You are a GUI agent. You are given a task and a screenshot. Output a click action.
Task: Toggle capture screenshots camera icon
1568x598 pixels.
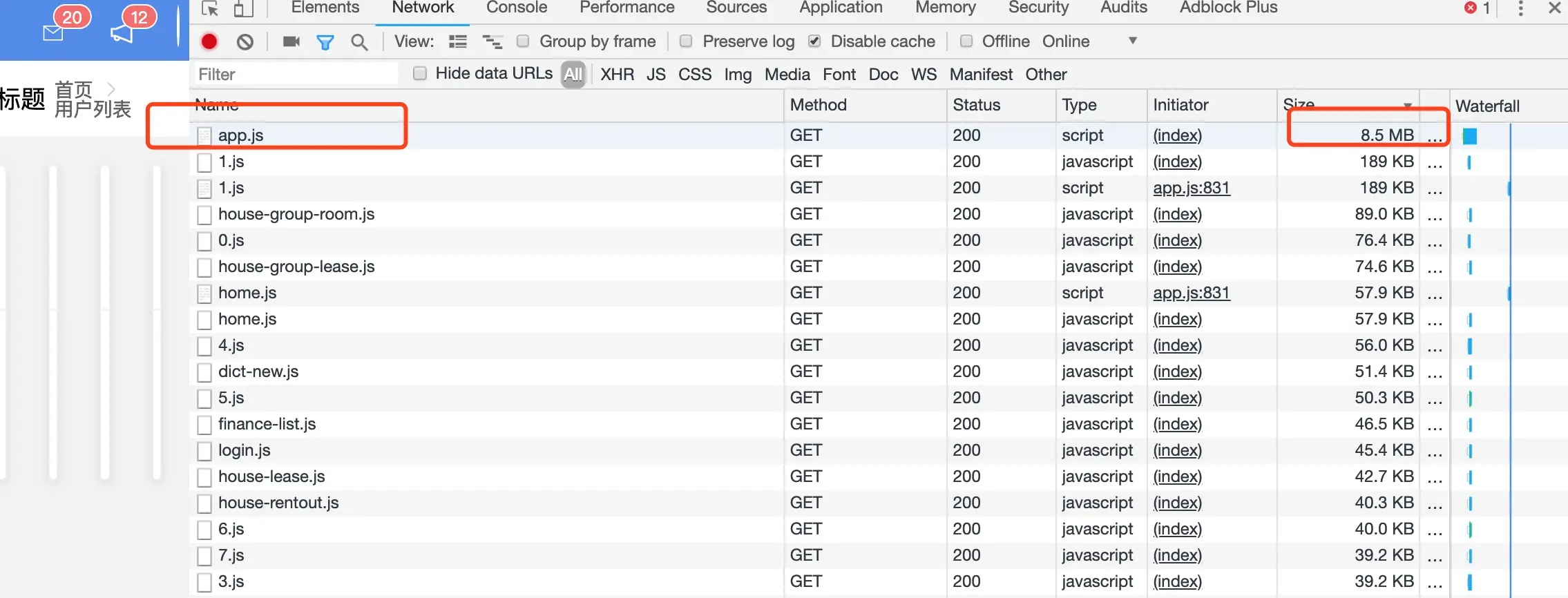click(x=291, y=41)
